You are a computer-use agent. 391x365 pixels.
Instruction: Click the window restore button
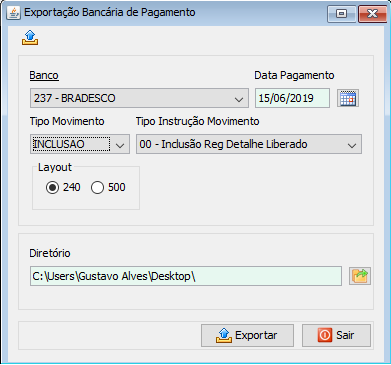tap(341, 14)
